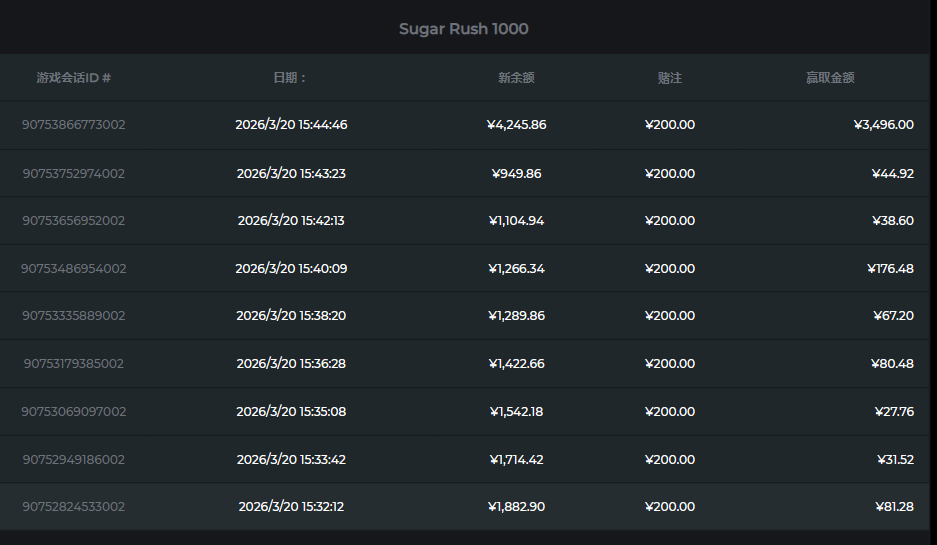Open game session 90753752974002
This screenshot has width=937, height=545.
click(x=73, y=173)
